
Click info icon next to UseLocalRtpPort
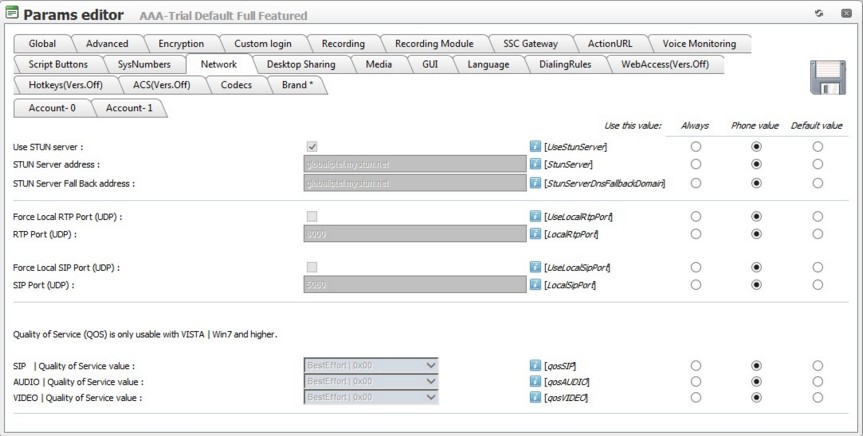tap(535, 216)
